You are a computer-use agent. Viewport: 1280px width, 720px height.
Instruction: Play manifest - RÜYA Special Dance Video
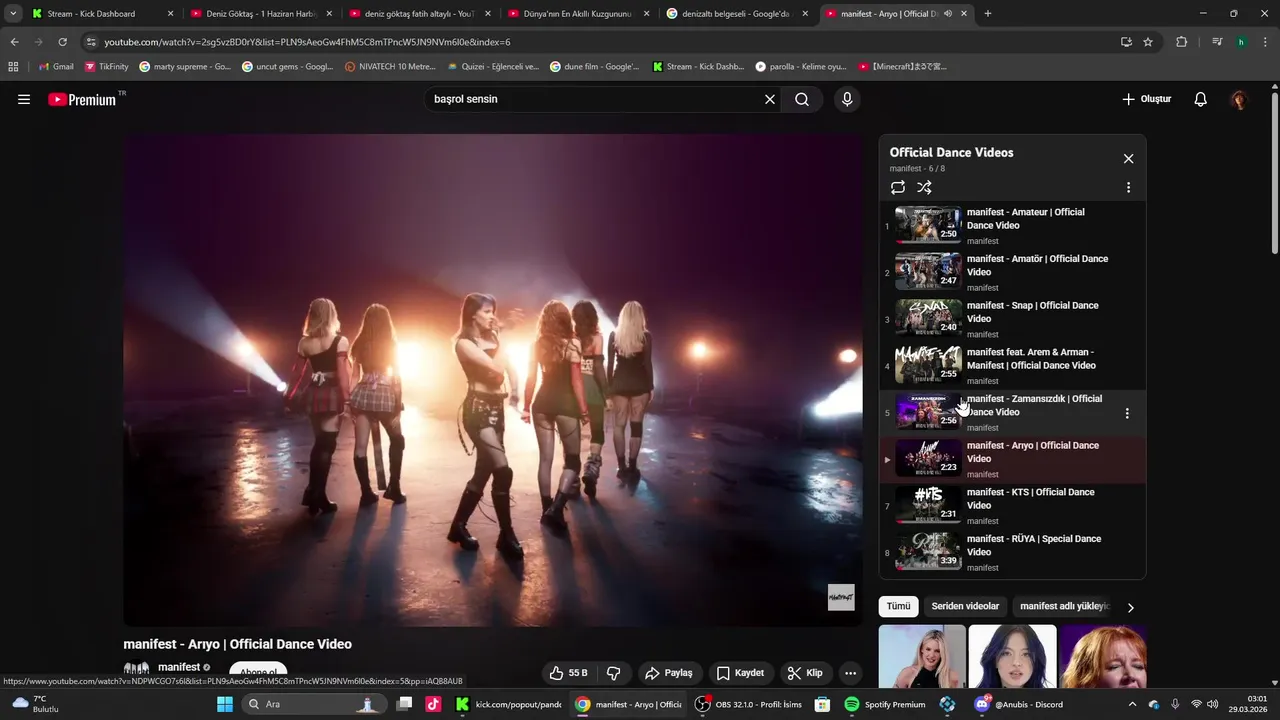[1010, 553]
